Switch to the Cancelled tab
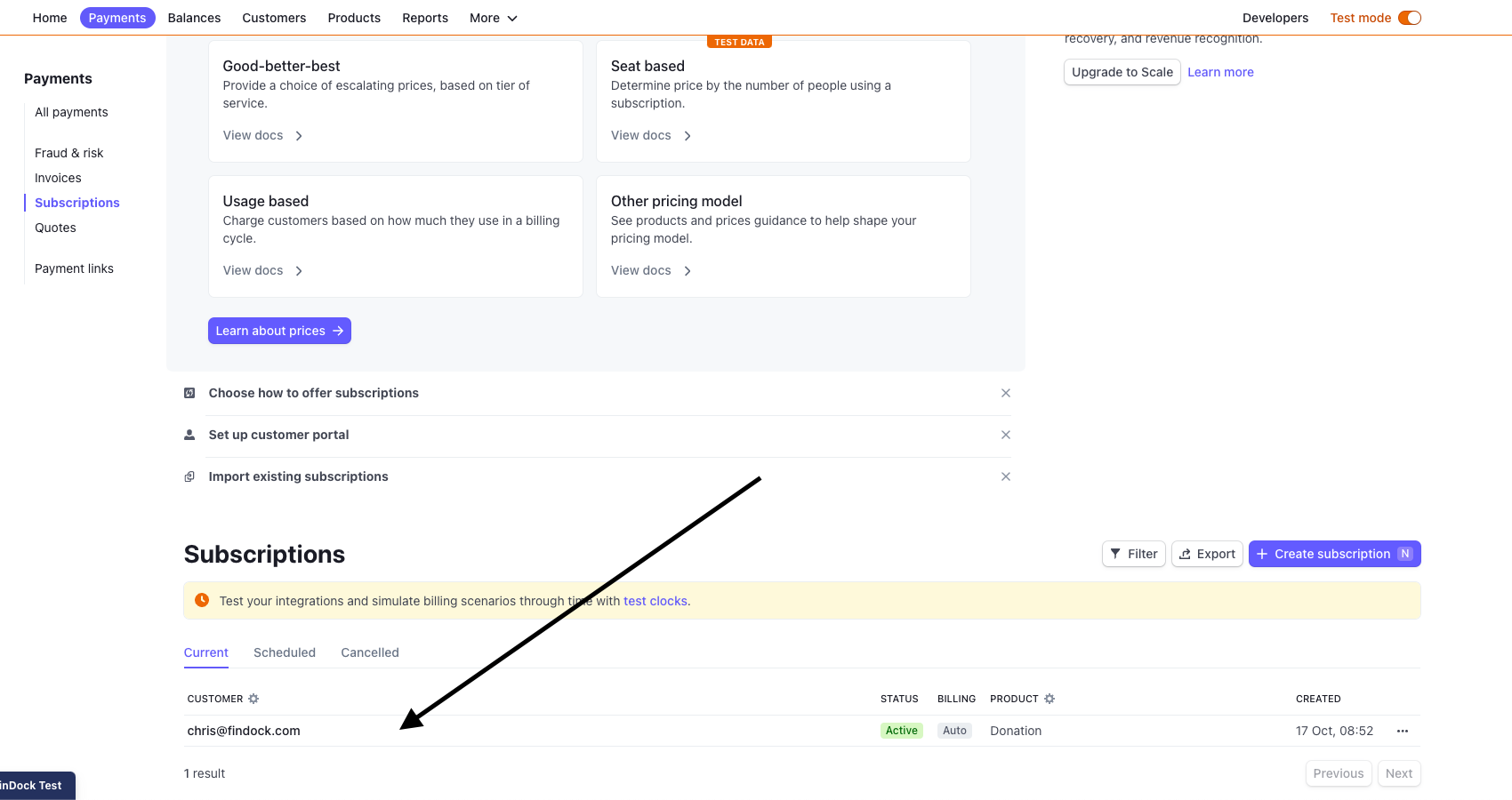 369,652
